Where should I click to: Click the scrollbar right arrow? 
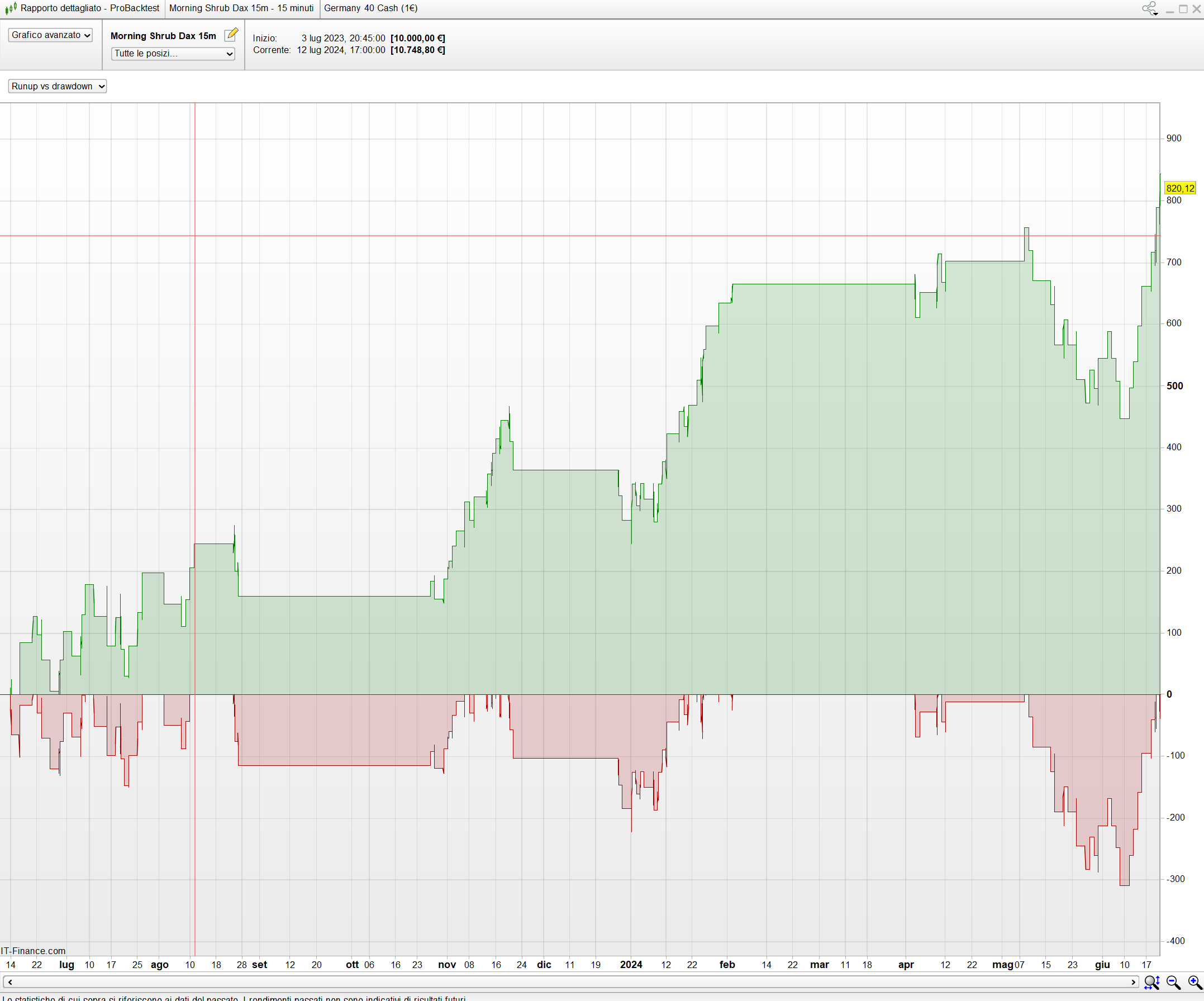[x=1133, y=982]
